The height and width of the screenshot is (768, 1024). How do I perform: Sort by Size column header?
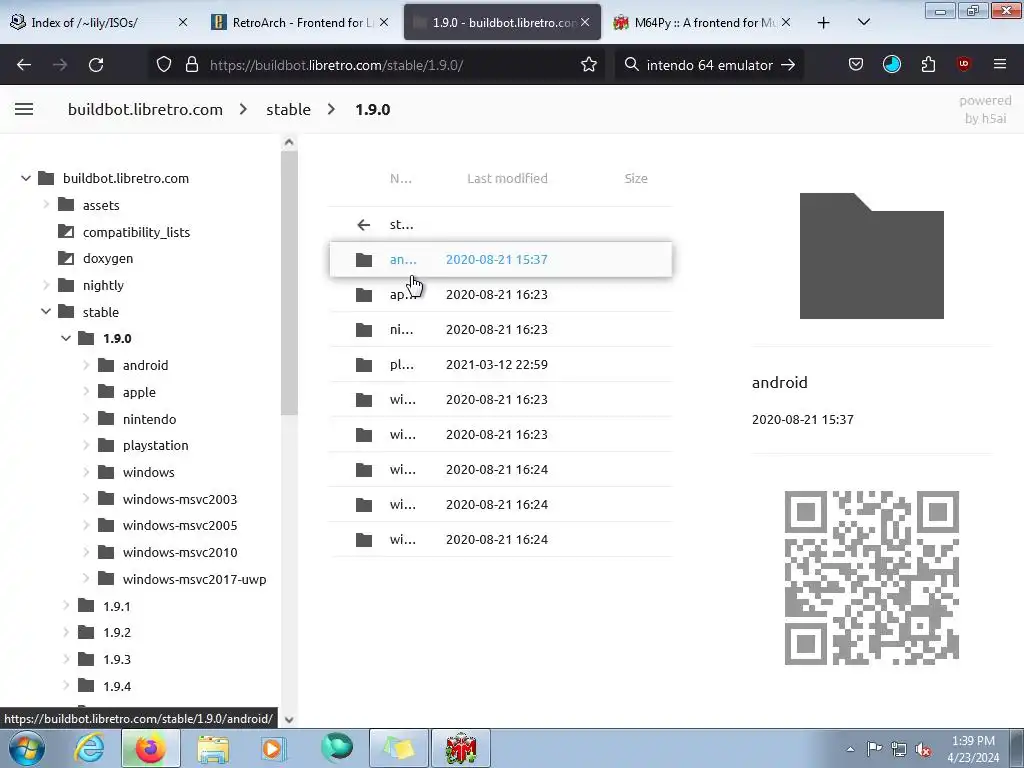pos(635,178)
